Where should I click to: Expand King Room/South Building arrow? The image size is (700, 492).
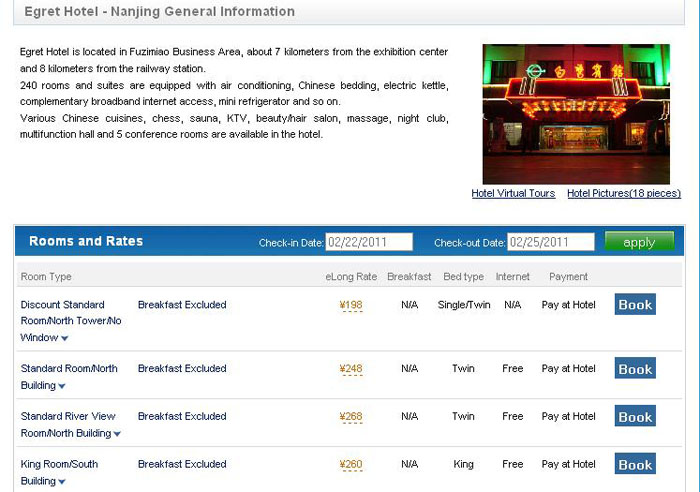click(62, 482)
